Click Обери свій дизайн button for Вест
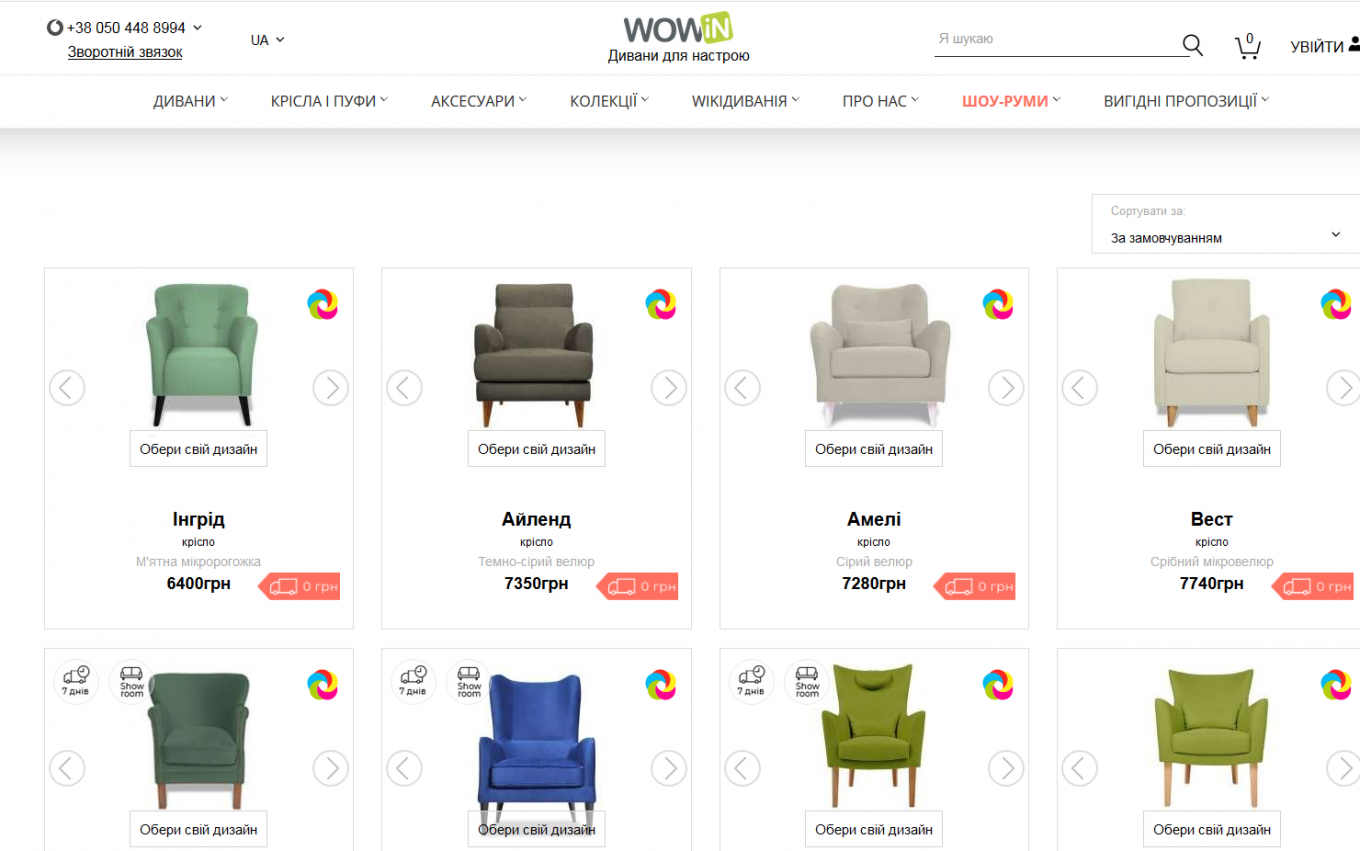 [x=1212, y=449]
